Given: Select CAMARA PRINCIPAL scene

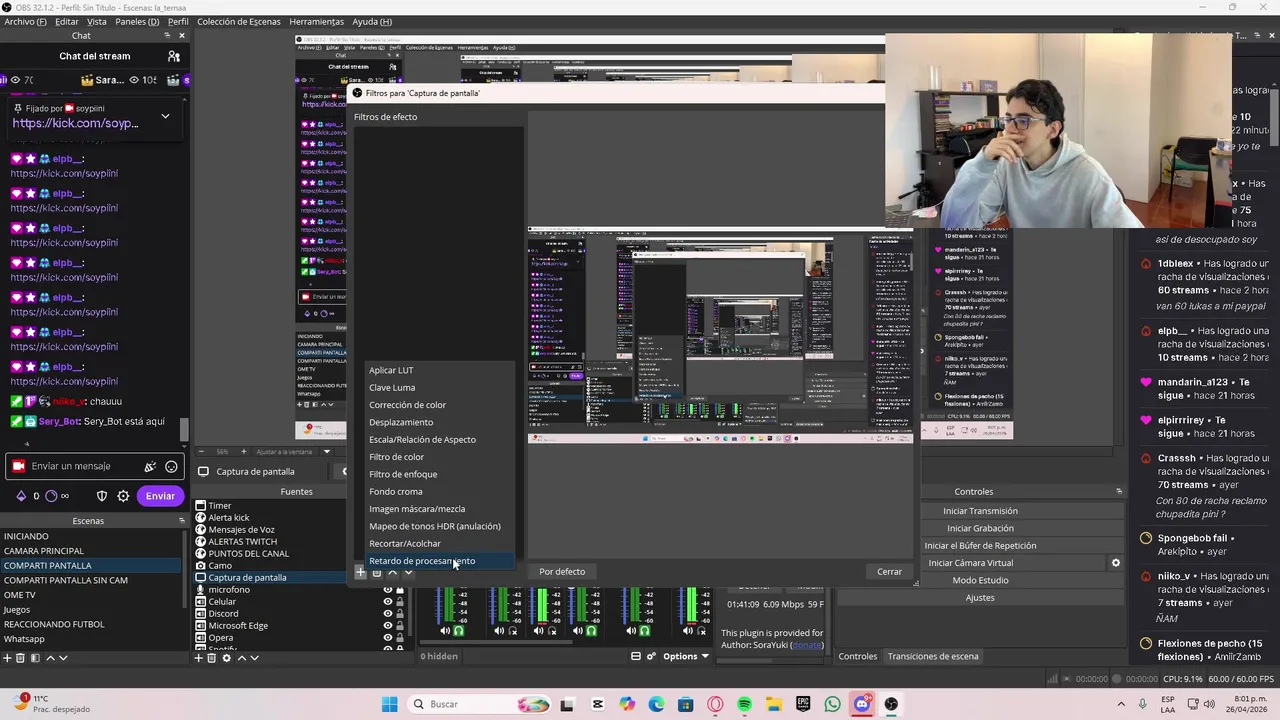Looking at the screenshot, I should click(90, 551).
